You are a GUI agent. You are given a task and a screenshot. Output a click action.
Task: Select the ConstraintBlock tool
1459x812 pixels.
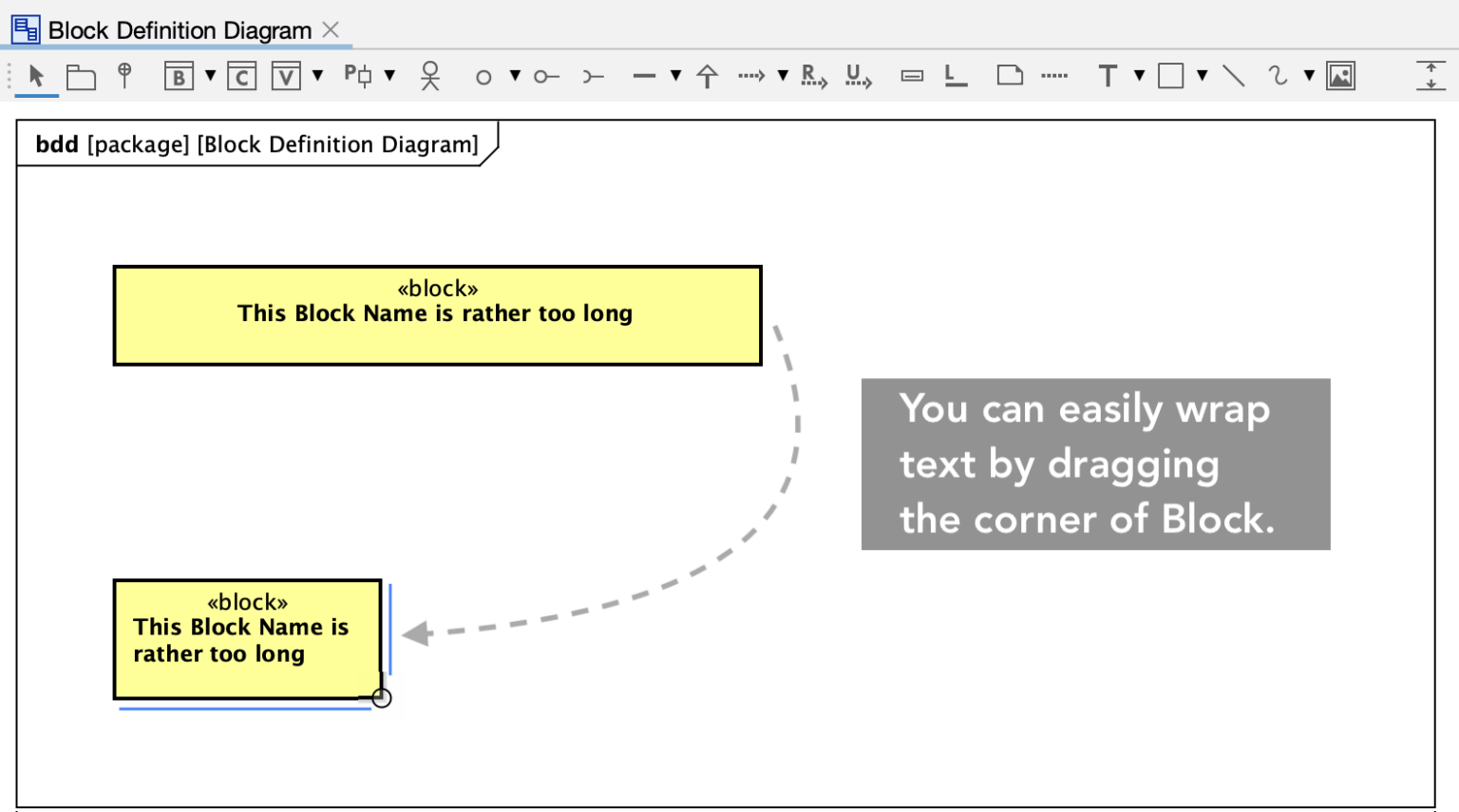240,76
